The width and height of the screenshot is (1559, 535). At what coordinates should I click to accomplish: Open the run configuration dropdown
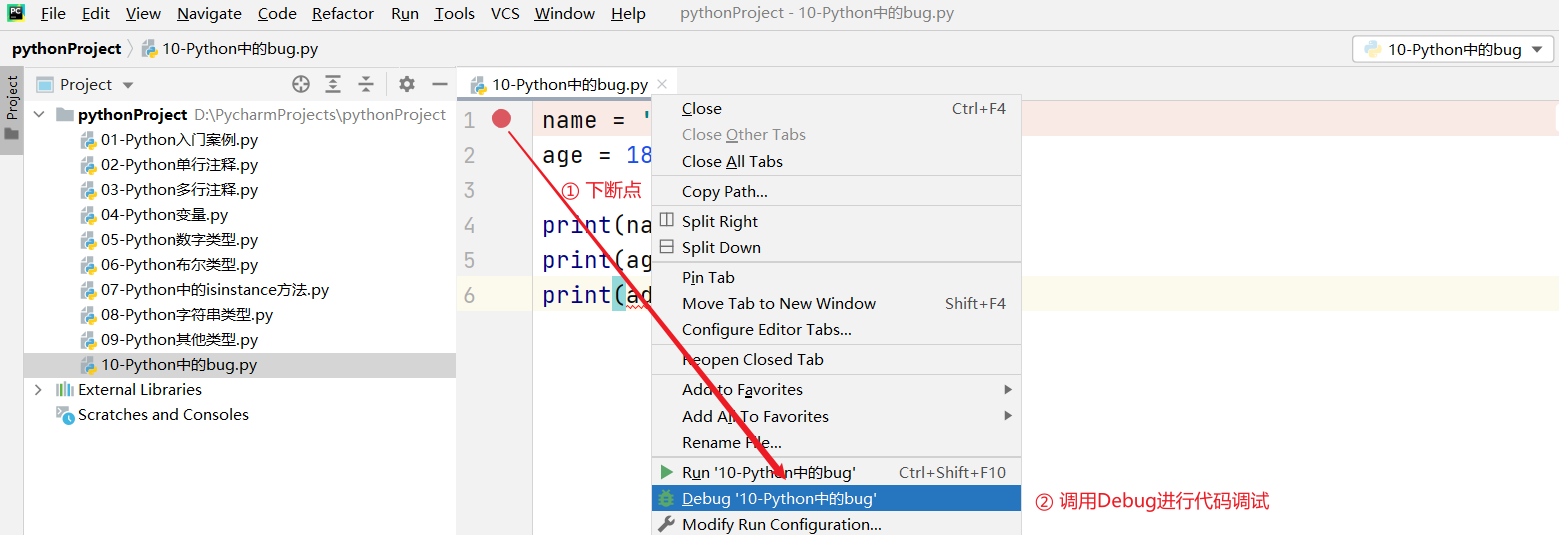[1453, 49]
